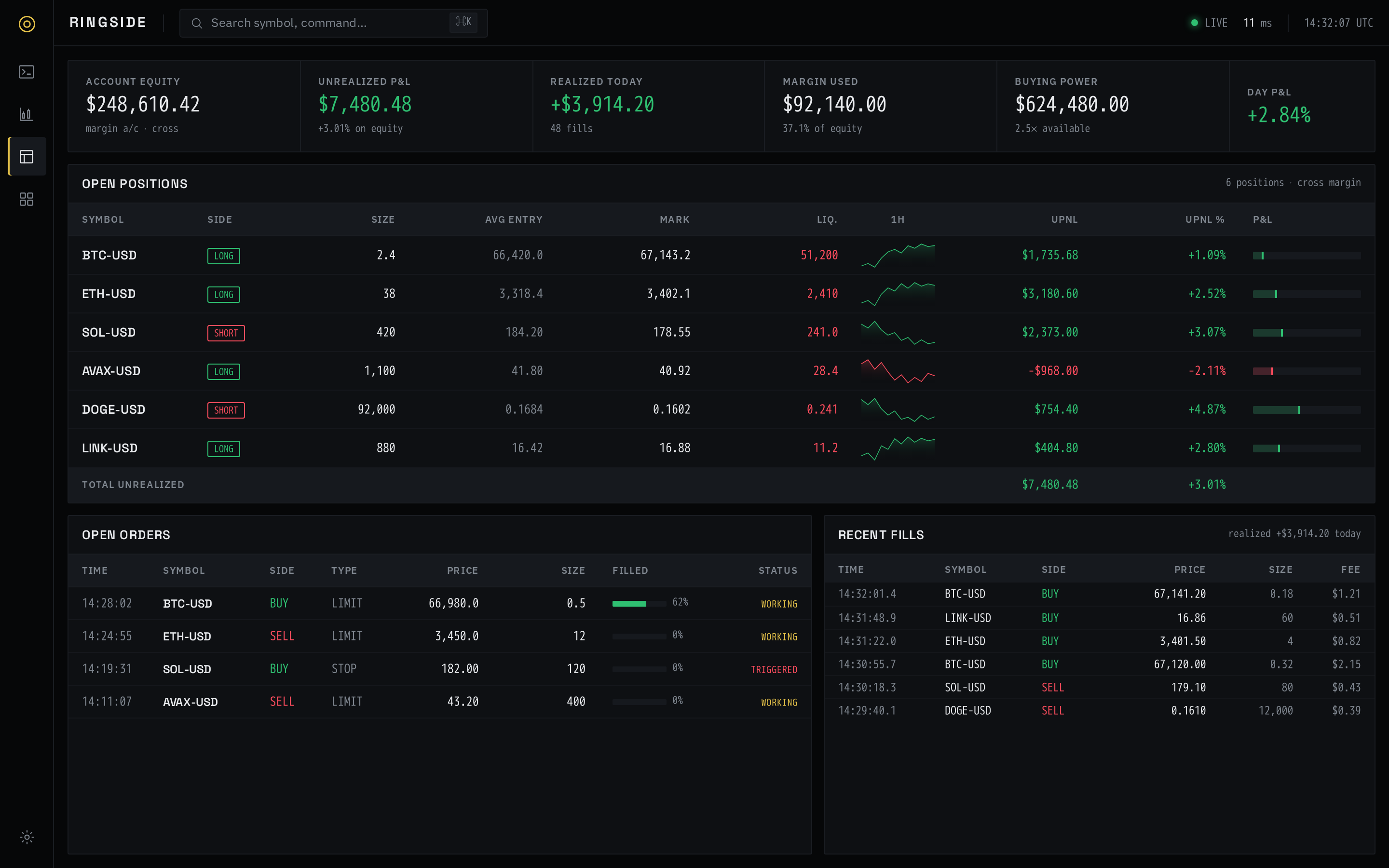Focus the symbol and command search field
The height and width of the screenshot is (868, 1389).
333,23
